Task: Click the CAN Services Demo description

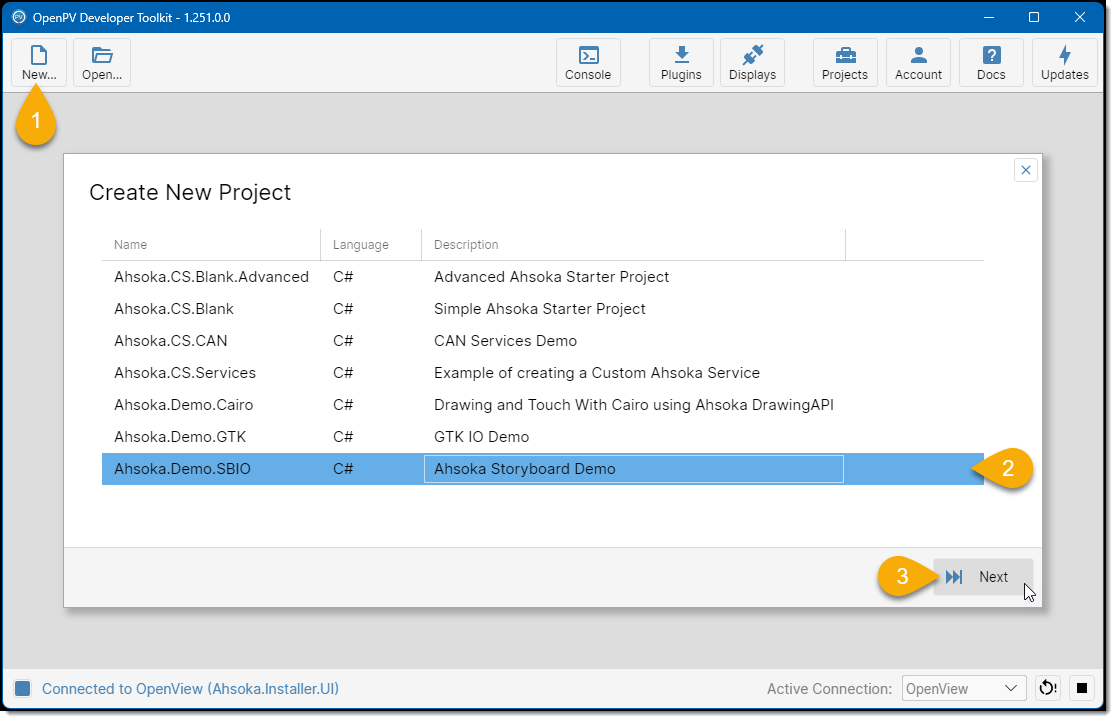Action: click(505, 341)
